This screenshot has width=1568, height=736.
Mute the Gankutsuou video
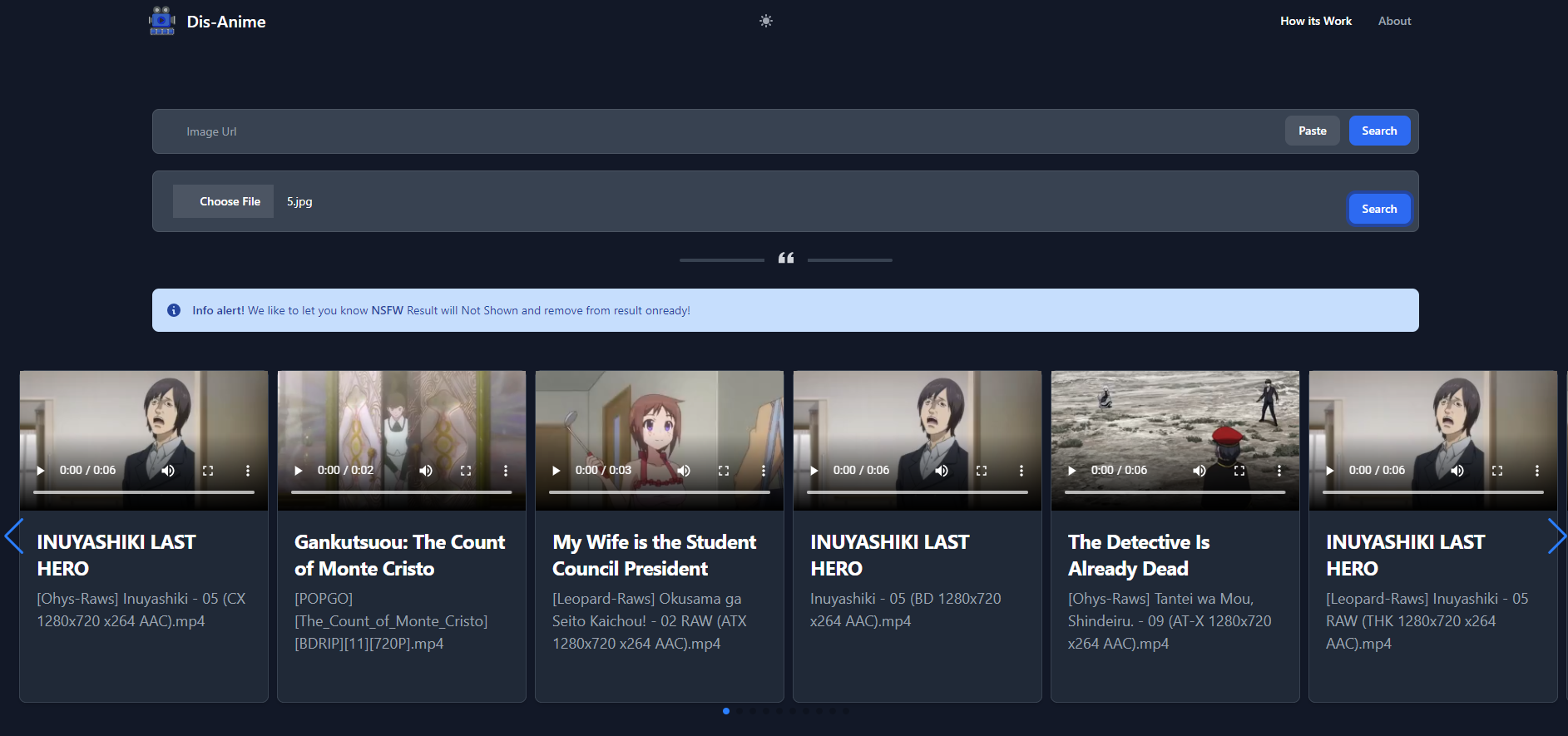pyautogui.click(x=426, y=471)
